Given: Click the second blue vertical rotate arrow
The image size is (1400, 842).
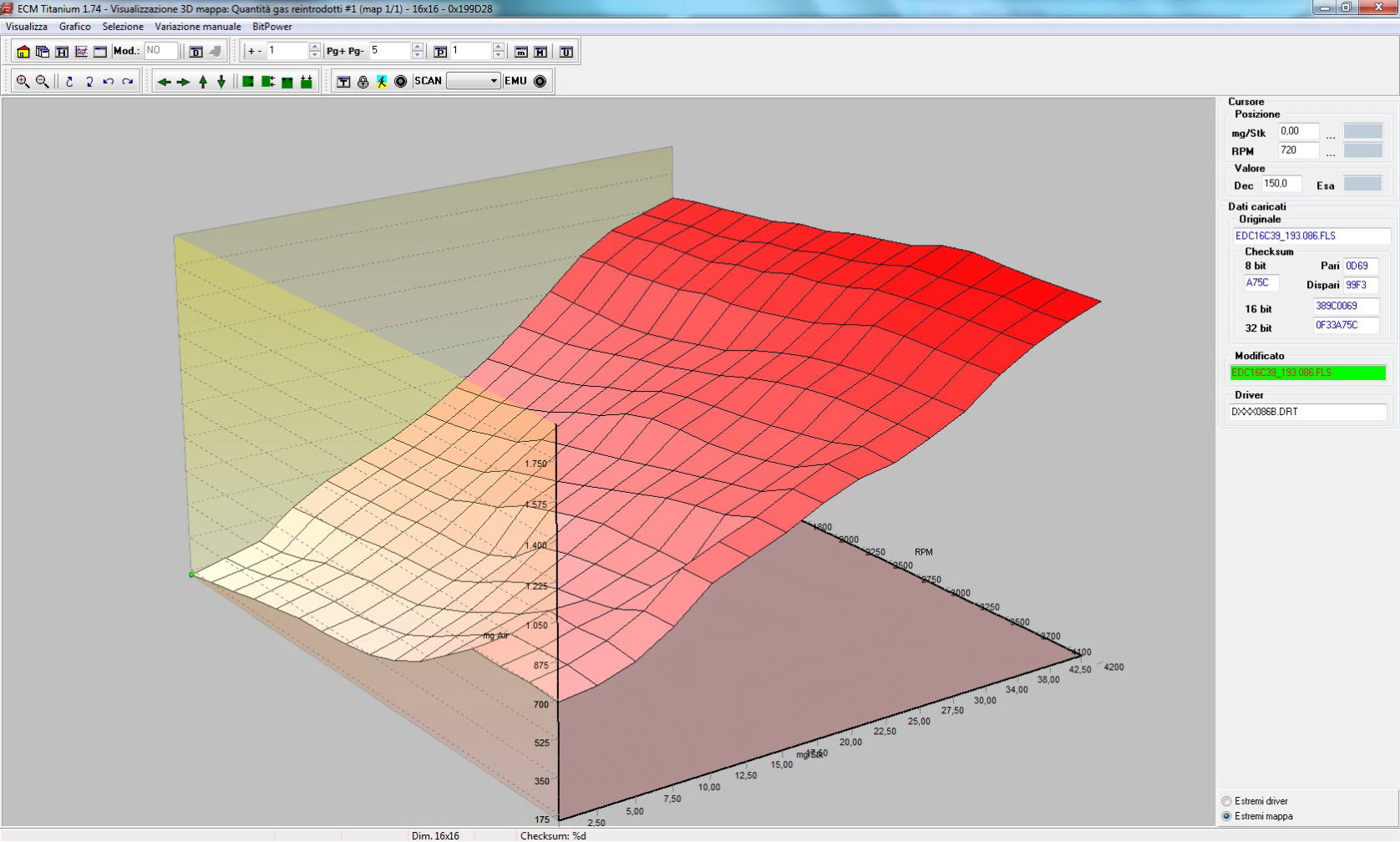Looking at the screenshot, I should (89, 82).
